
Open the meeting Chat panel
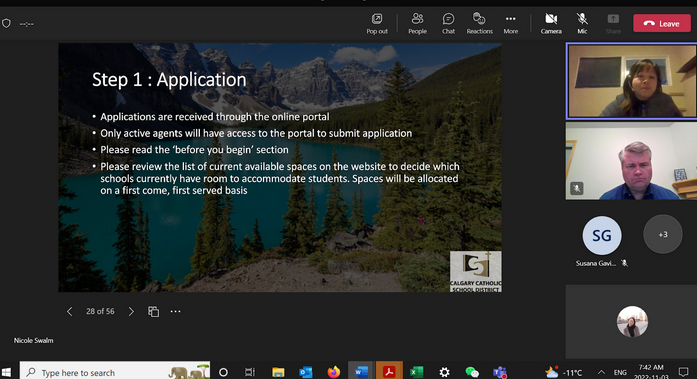point(448,24)
